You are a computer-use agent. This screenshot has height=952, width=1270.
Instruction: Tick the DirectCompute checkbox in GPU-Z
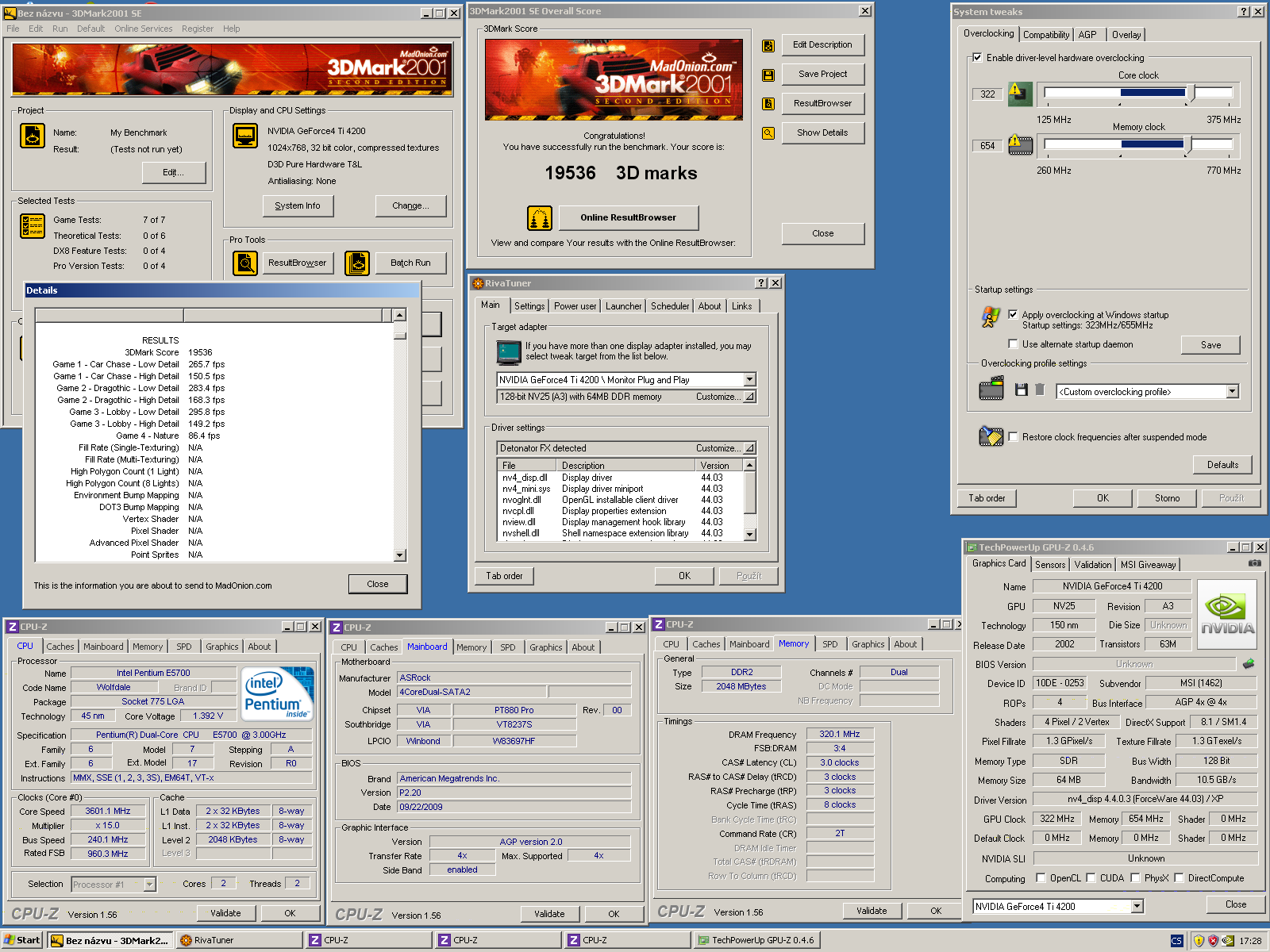[1179, 877]
